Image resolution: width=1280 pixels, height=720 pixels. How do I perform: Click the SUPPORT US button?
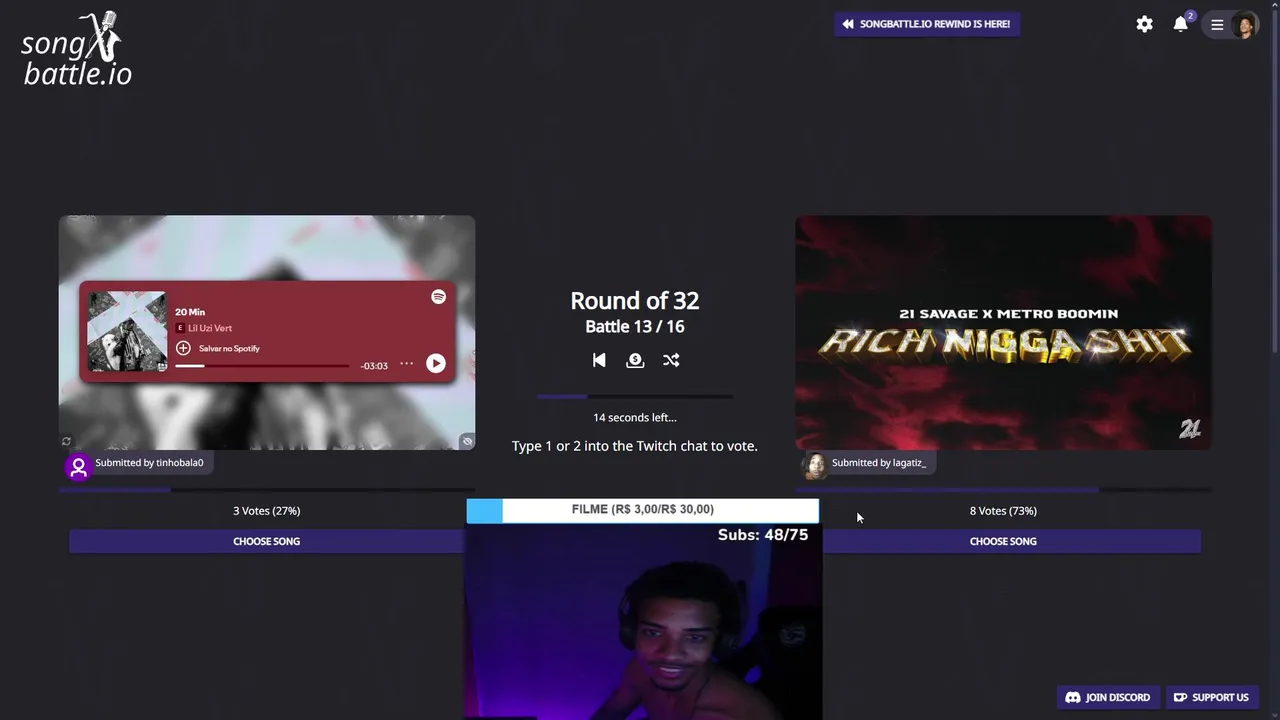1211,697
